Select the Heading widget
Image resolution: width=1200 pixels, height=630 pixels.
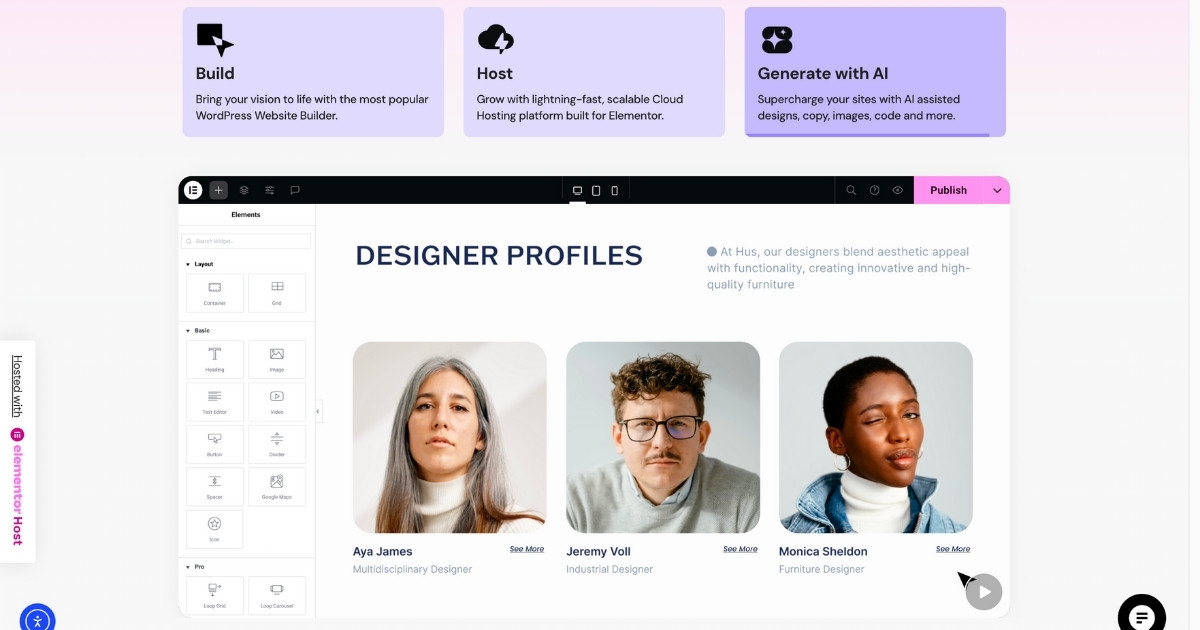(x=214, y=359)
